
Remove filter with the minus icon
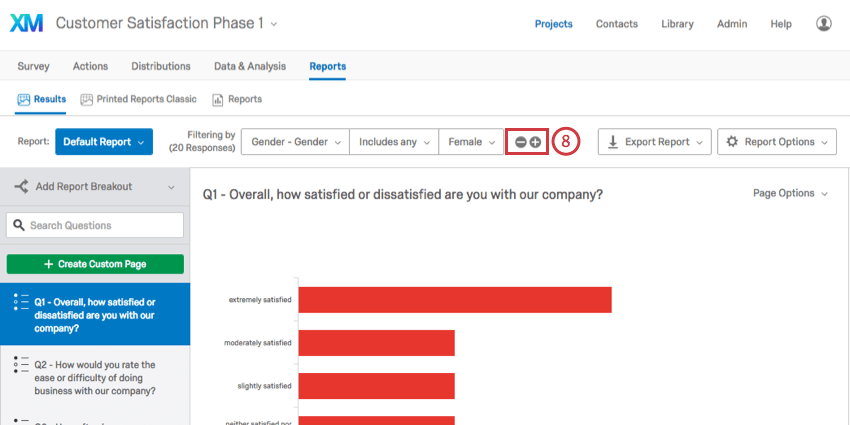(x=520, y=142)
